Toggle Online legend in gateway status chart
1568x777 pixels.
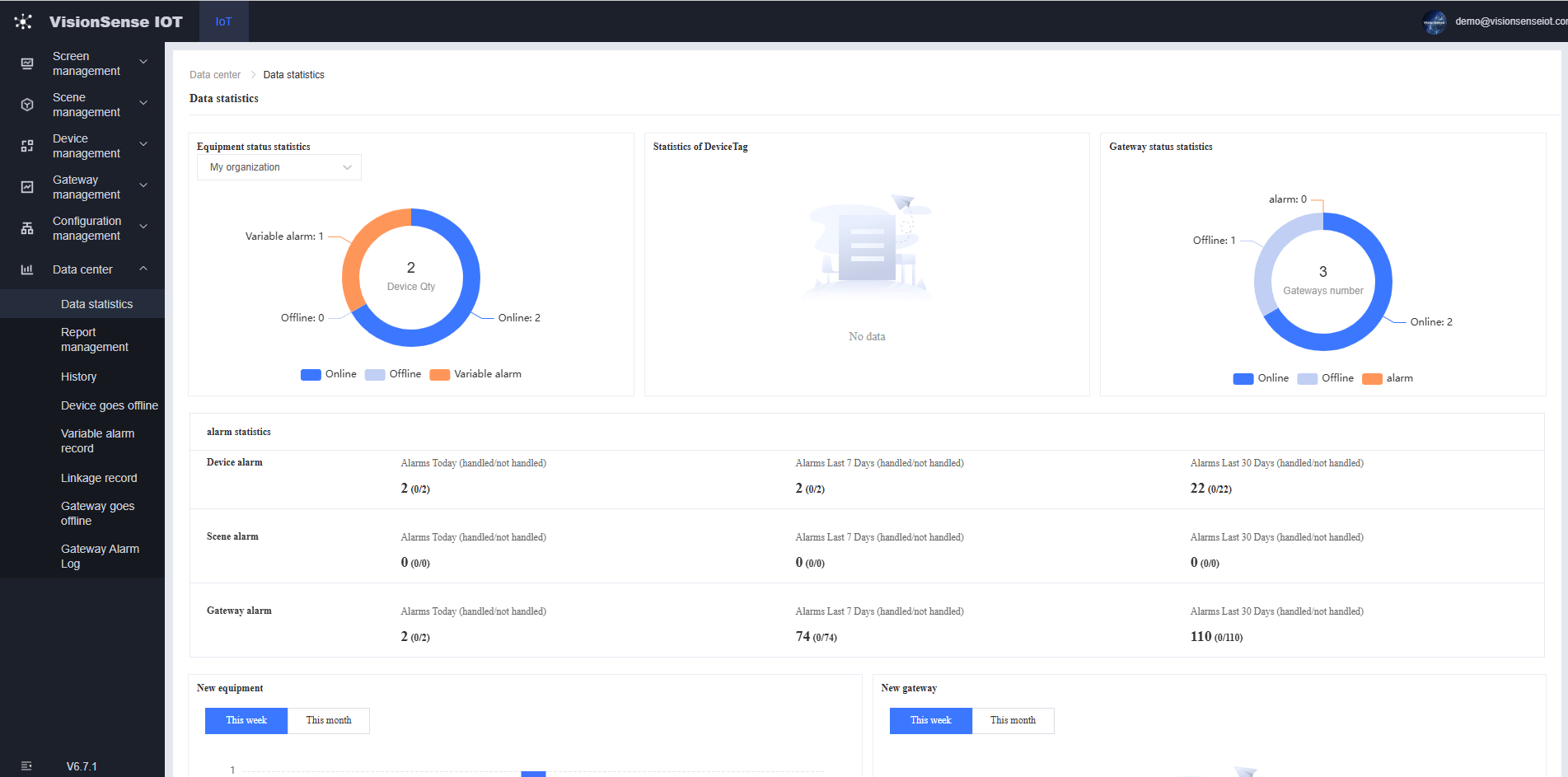(x=1261, y=378)
